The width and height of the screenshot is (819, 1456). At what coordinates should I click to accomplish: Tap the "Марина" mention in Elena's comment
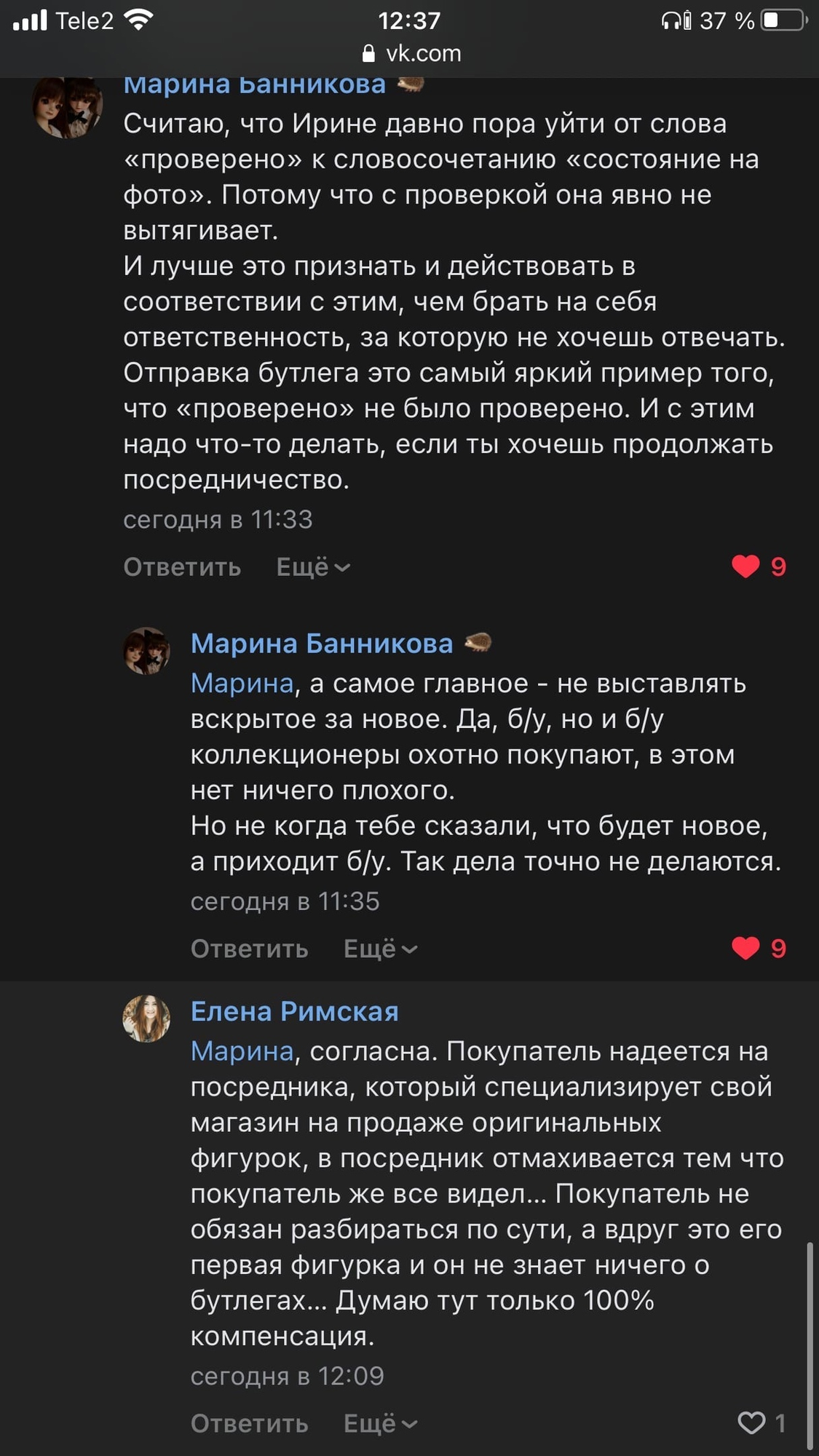242,1051
